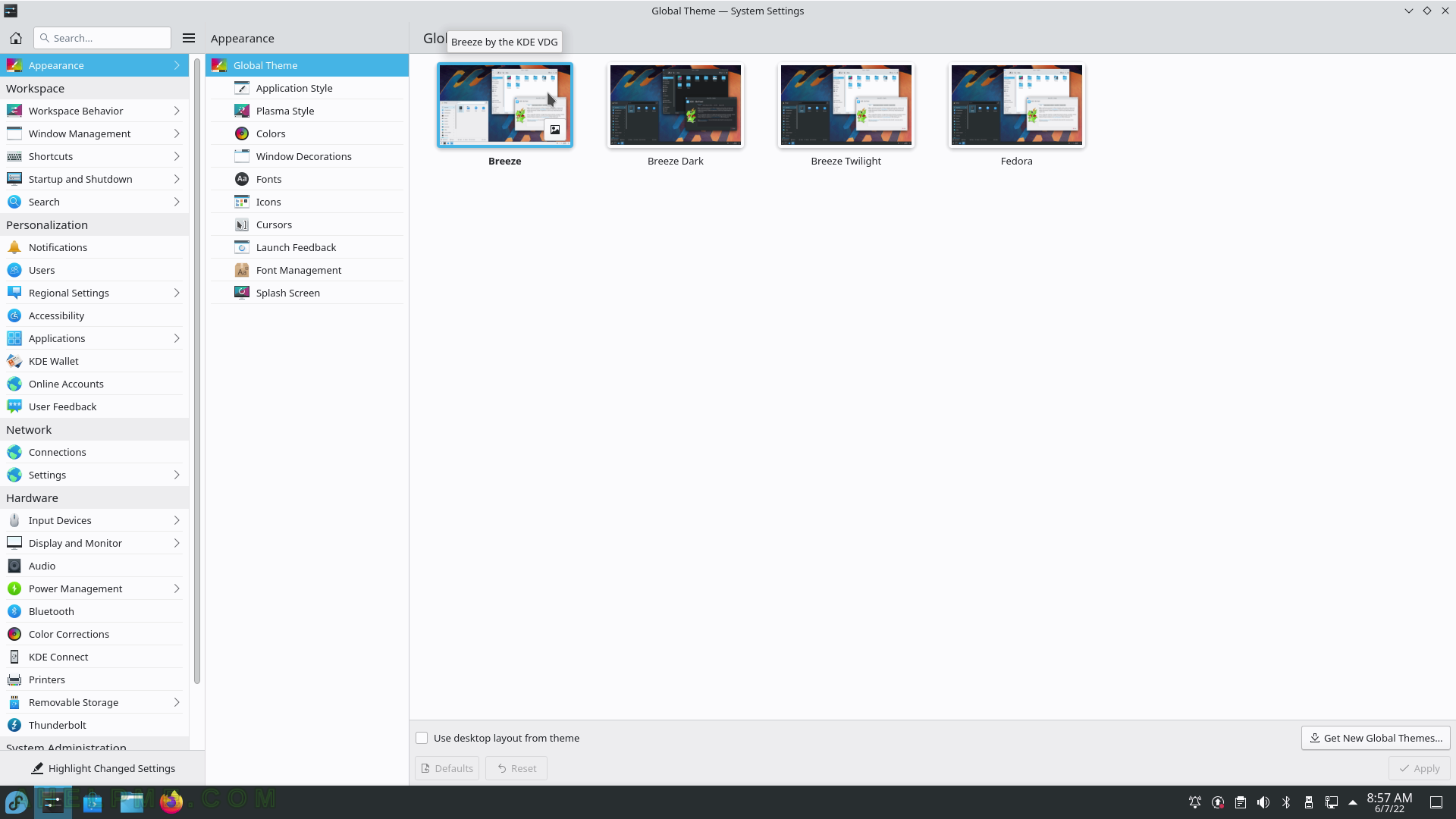
Task: Open the volume tray icon
Action: 1263,802
